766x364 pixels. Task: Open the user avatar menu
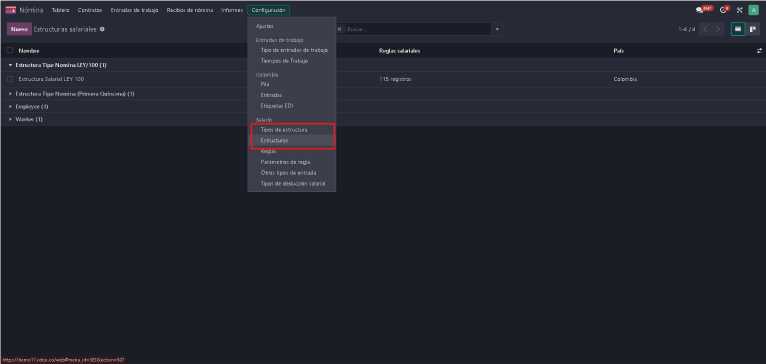tap(753, 10)
